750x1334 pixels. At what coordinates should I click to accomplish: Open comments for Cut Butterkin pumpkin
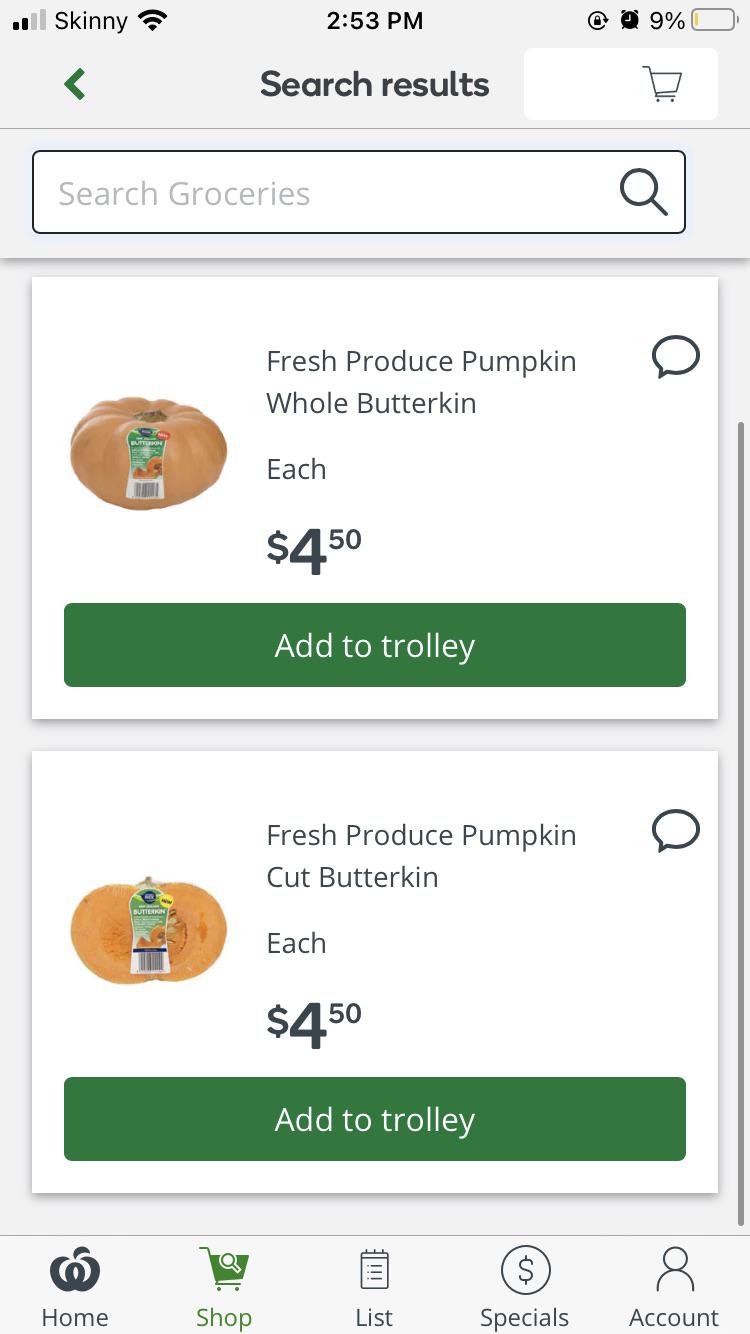(675, 831)
